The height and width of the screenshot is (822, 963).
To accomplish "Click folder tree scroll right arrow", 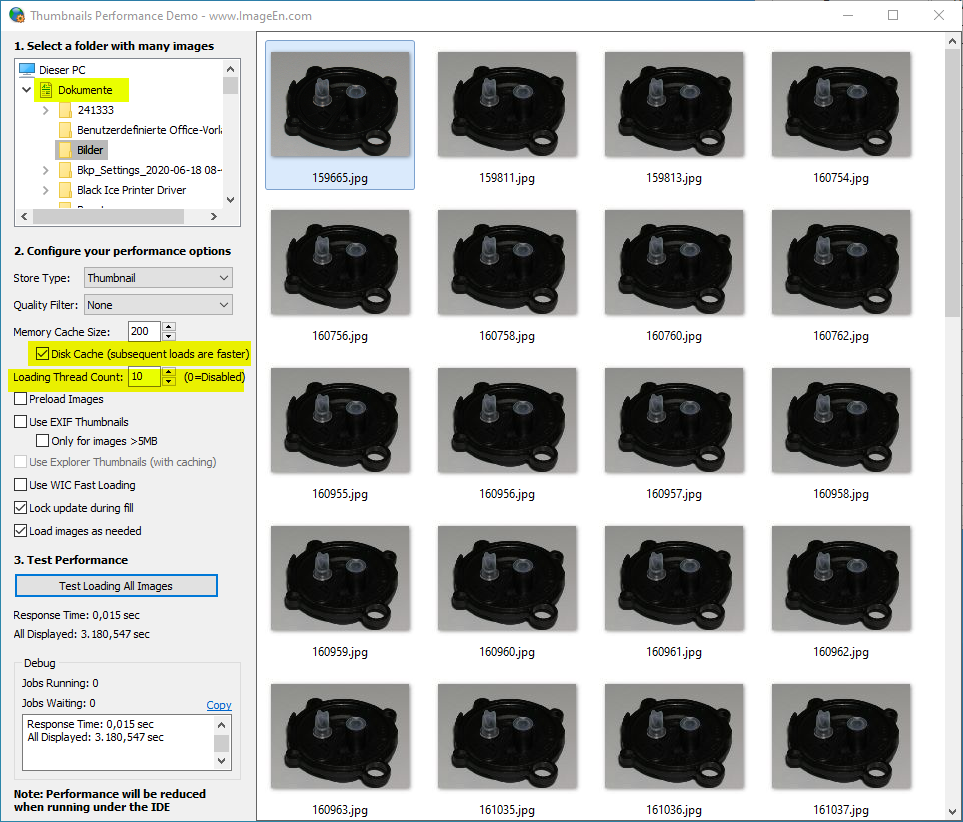I will [214, 216].
